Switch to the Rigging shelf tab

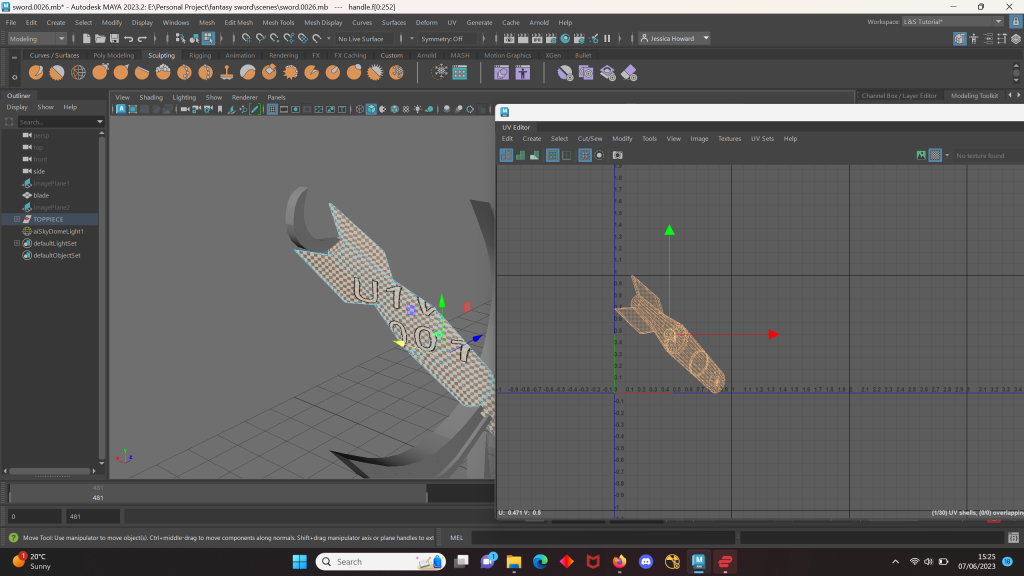[200, 56]
